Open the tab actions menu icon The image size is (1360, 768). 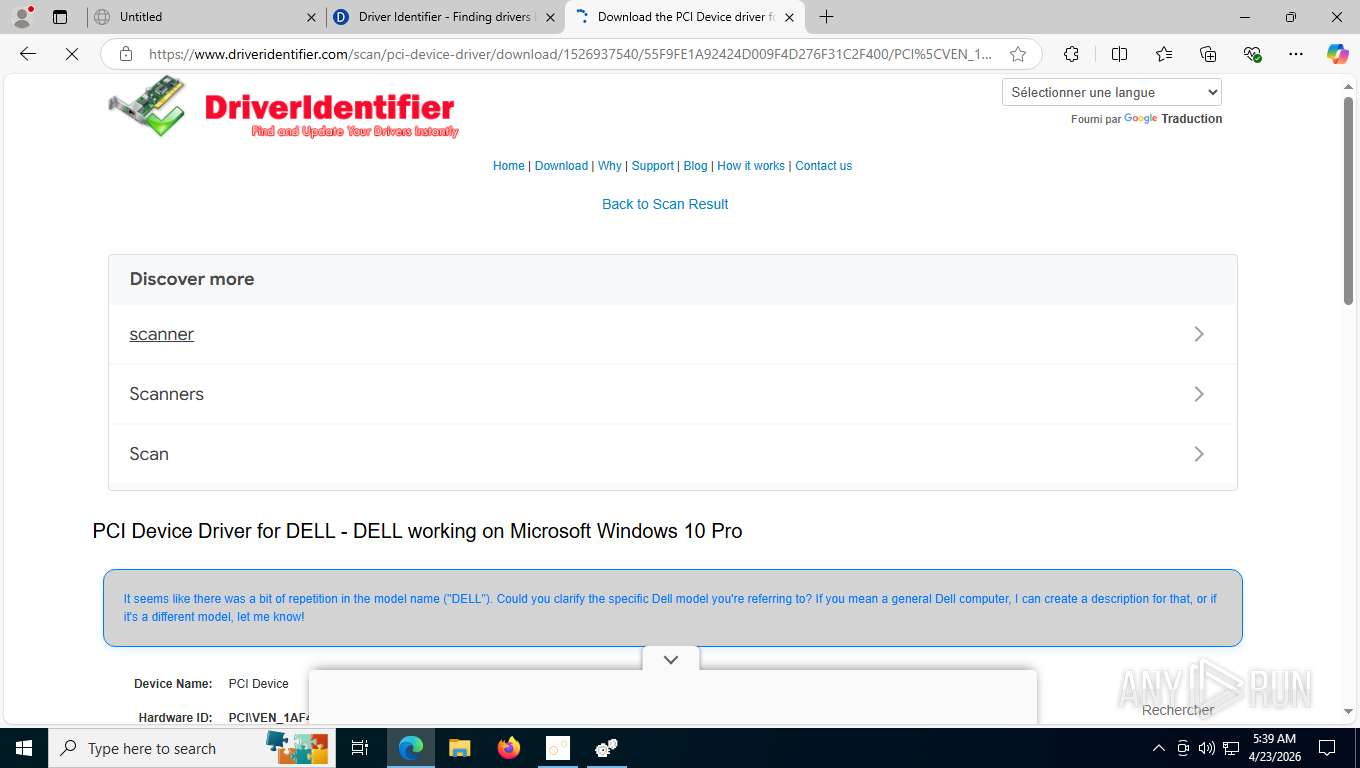60,17
